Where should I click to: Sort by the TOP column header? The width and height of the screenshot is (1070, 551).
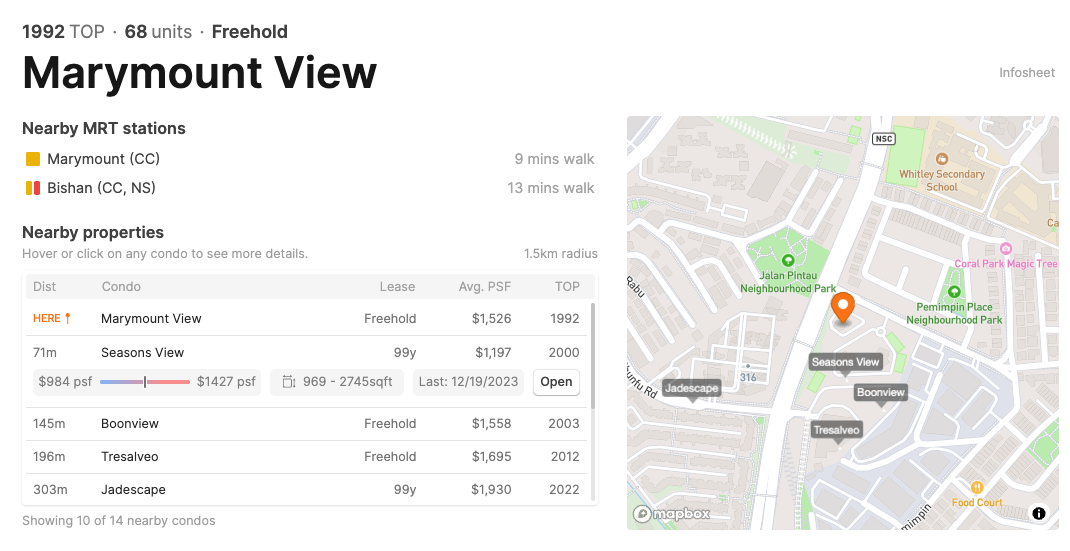click(x=567, y=287)
